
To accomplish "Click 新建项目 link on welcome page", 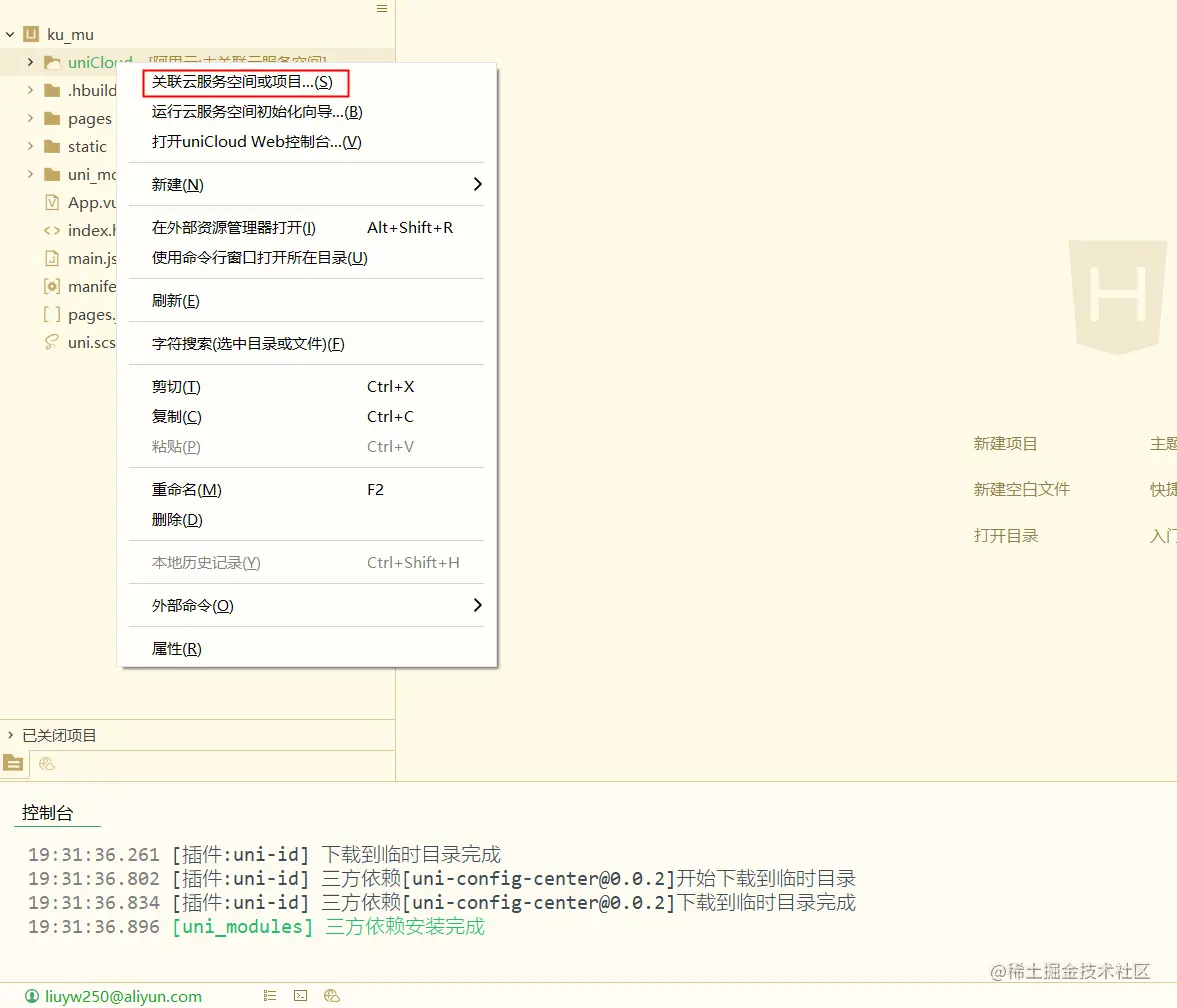I will point(1005,444).
